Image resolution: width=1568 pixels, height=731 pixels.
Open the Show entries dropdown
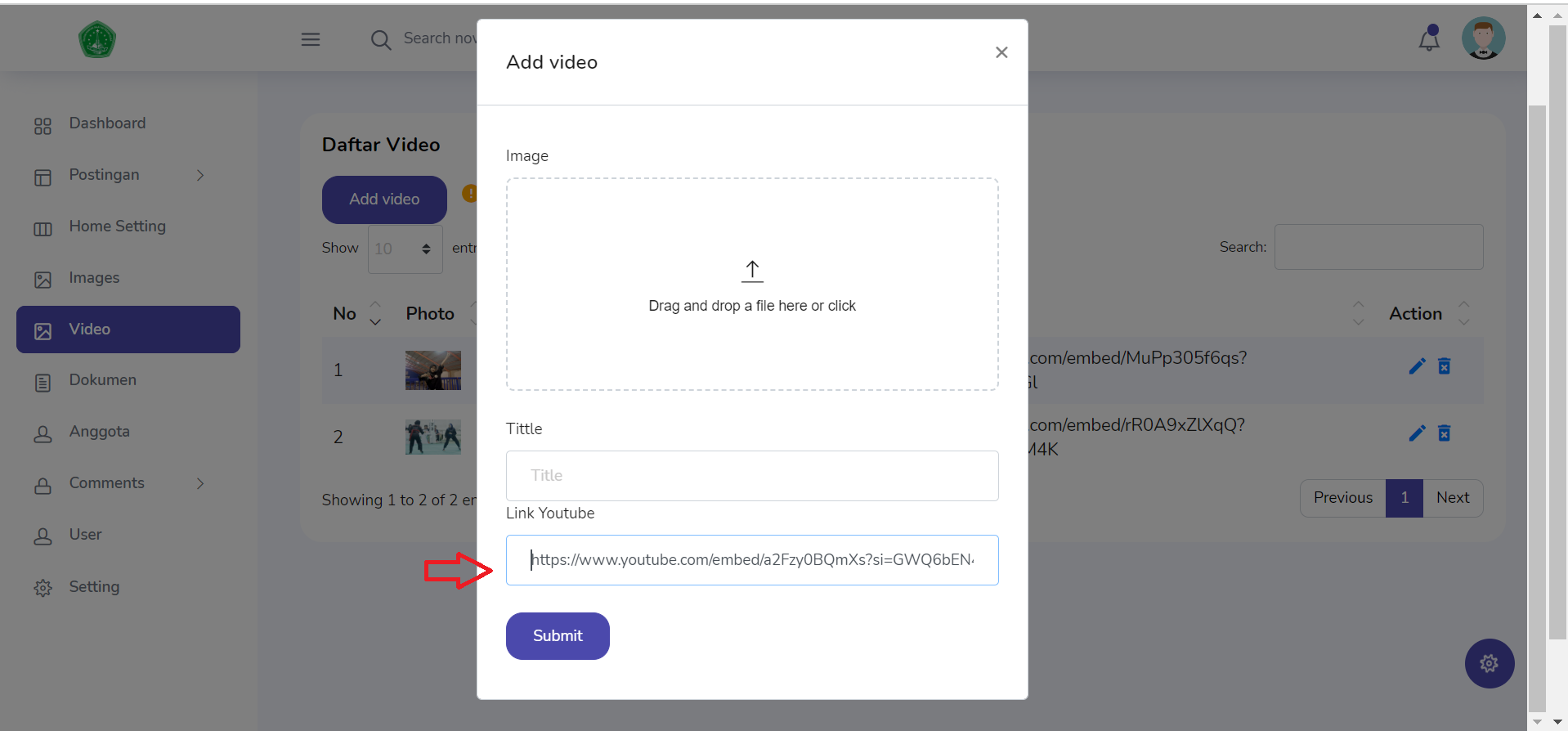click(x=405, y=249)
